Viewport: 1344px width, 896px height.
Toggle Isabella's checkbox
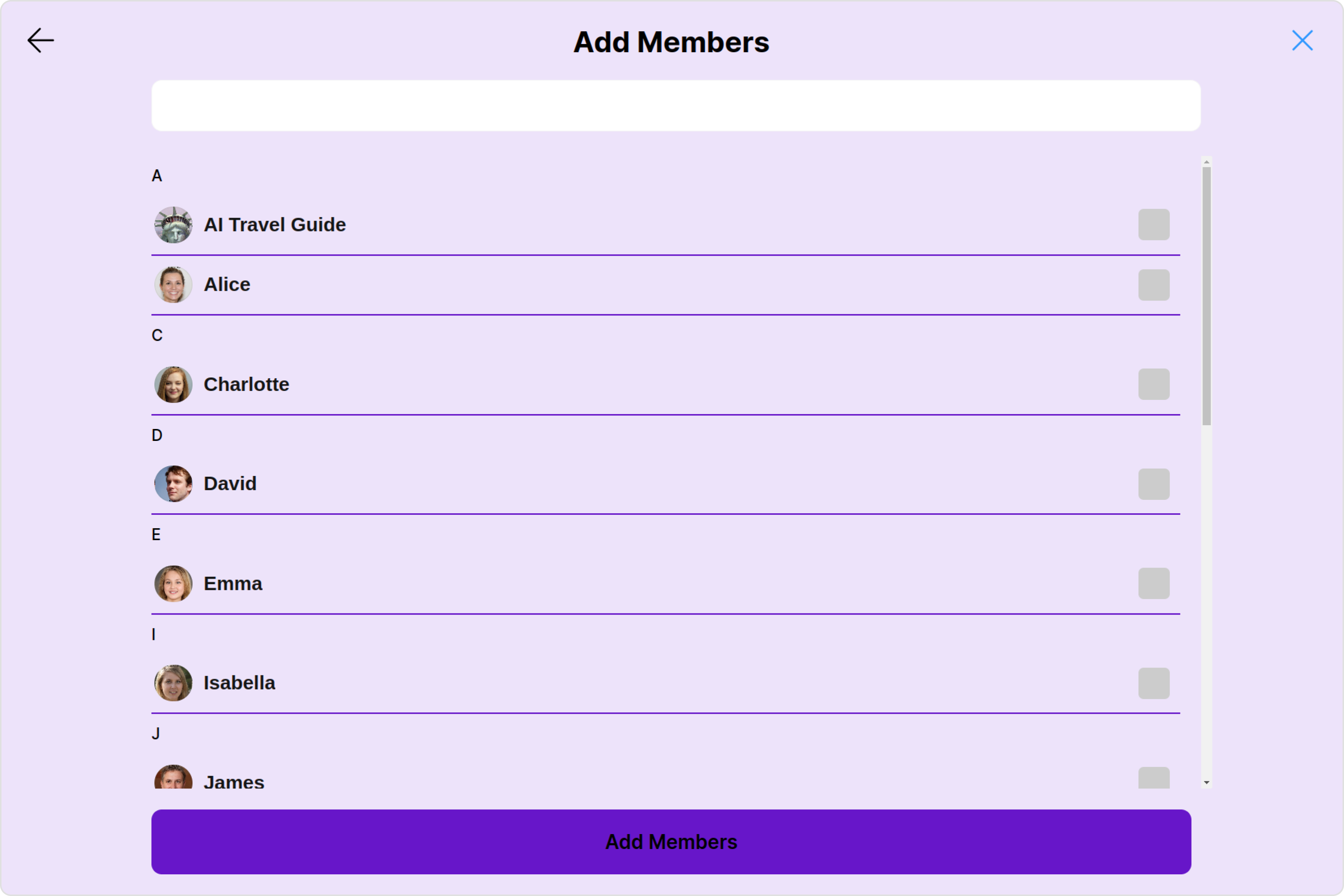[1154, 683]
